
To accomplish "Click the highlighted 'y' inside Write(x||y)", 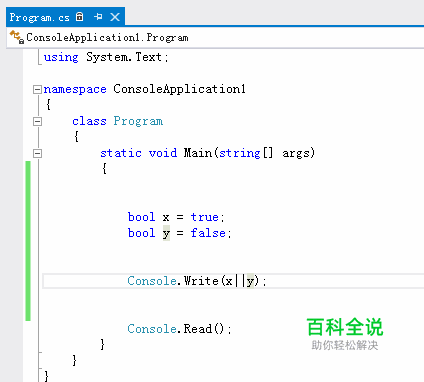I will coord(250,281).
